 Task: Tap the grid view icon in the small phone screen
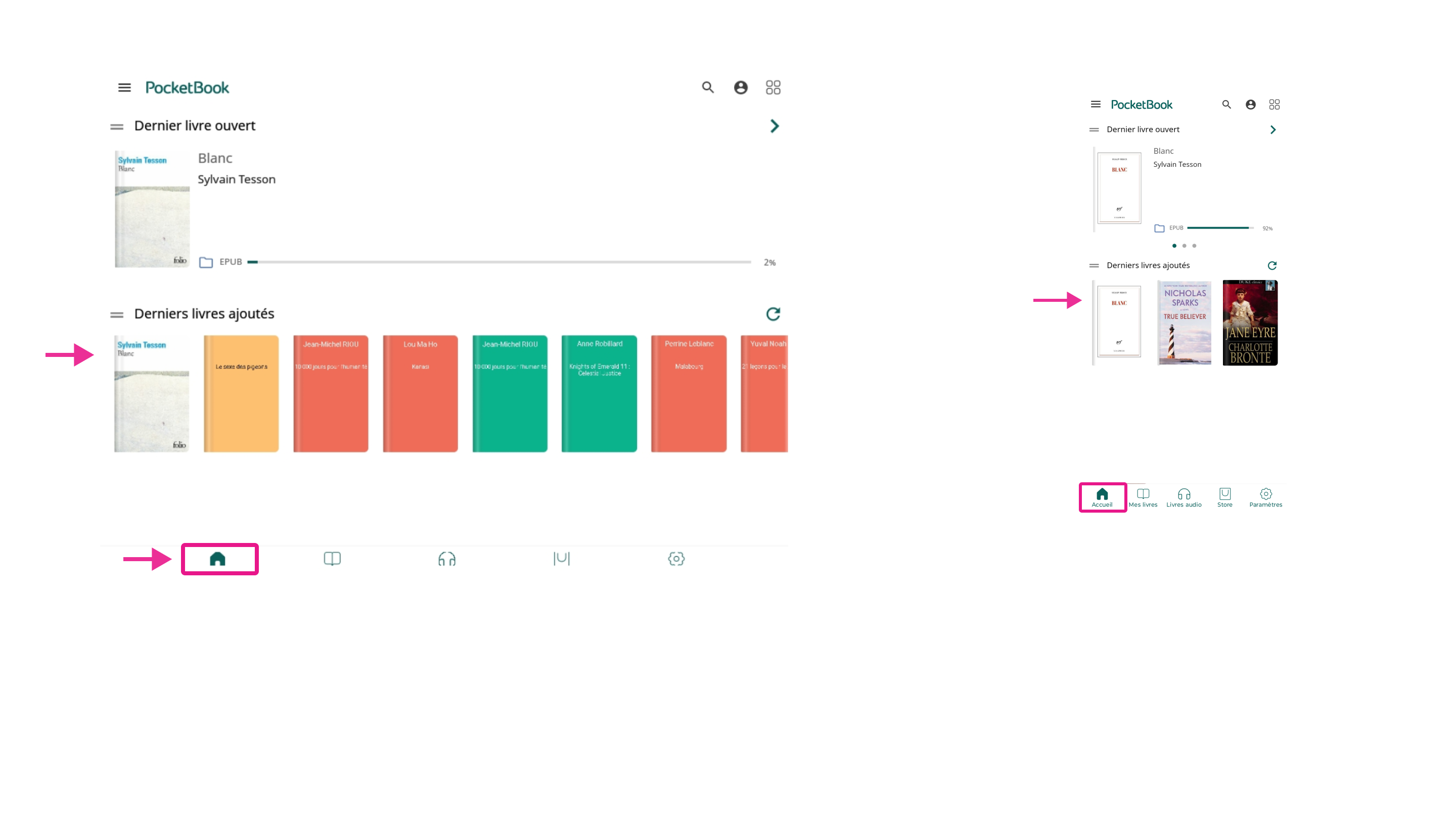pos(1274,105)
